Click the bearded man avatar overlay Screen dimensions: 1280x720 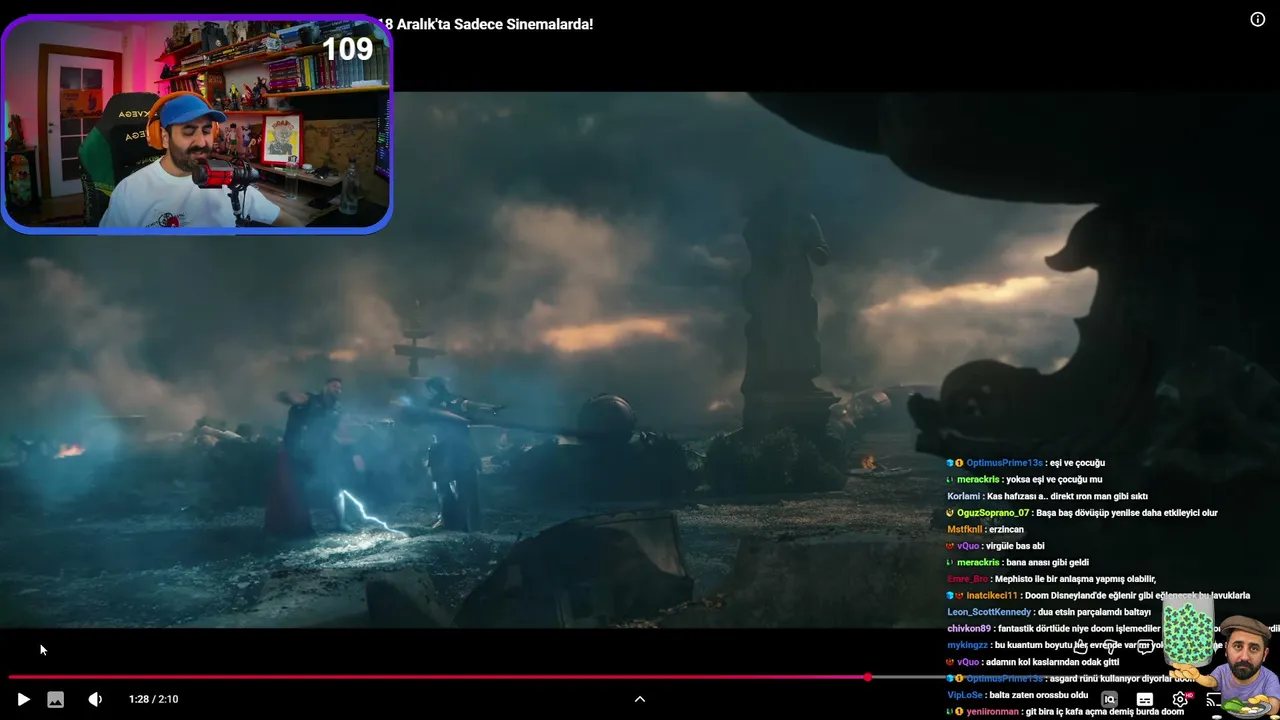pyautogui.click(x=1245, y=663)
